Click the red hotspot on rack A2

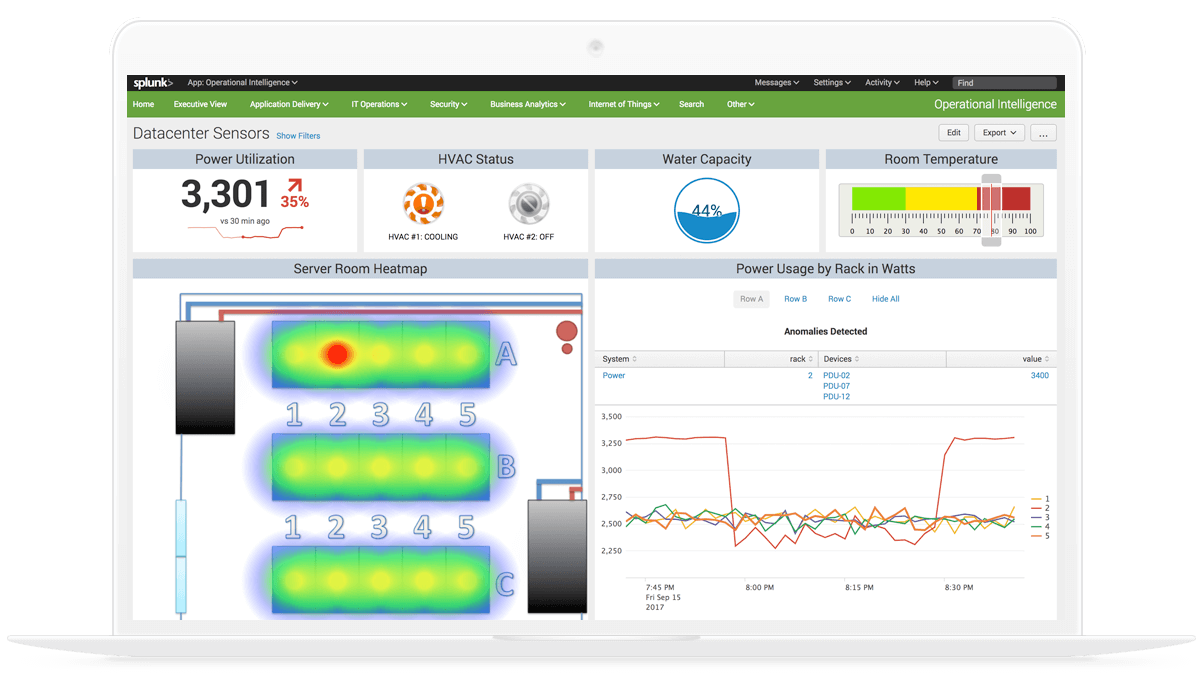(337, 353)
